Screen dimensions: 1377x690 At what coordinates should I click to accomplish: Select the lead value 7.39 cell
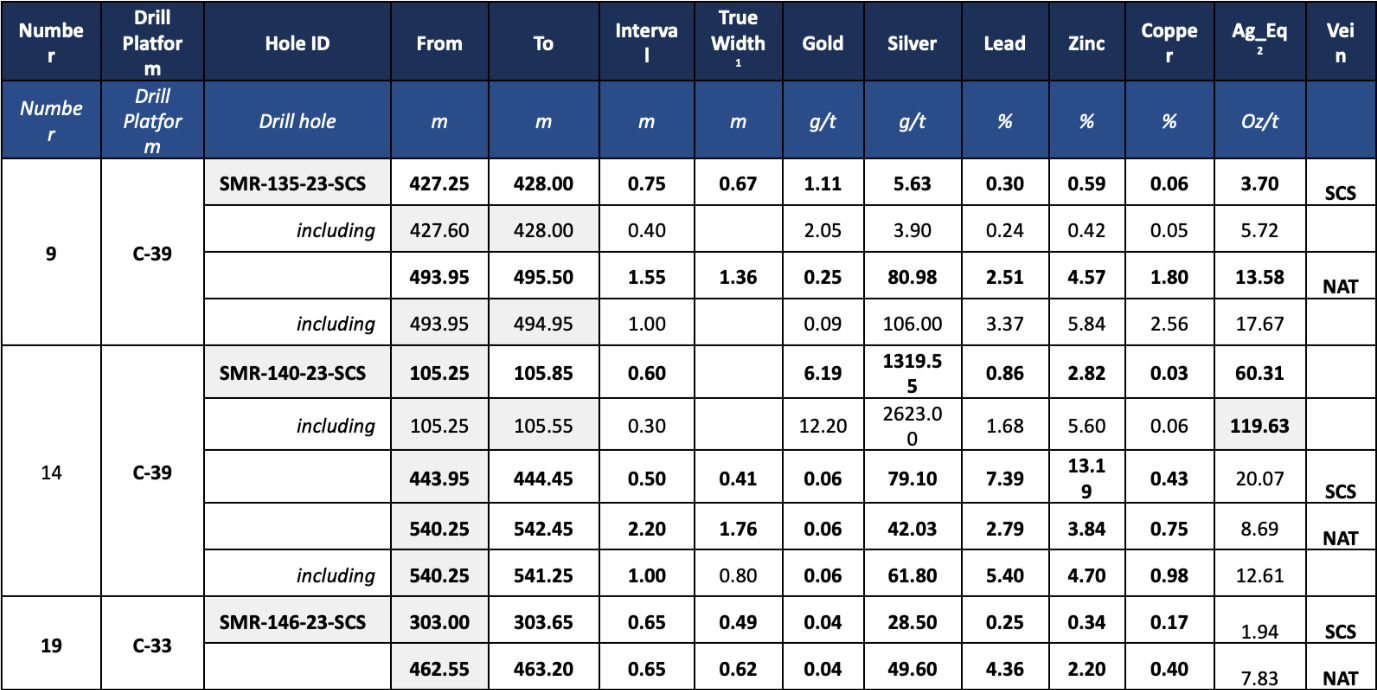pyautogui.click(x=1004, y=478)
